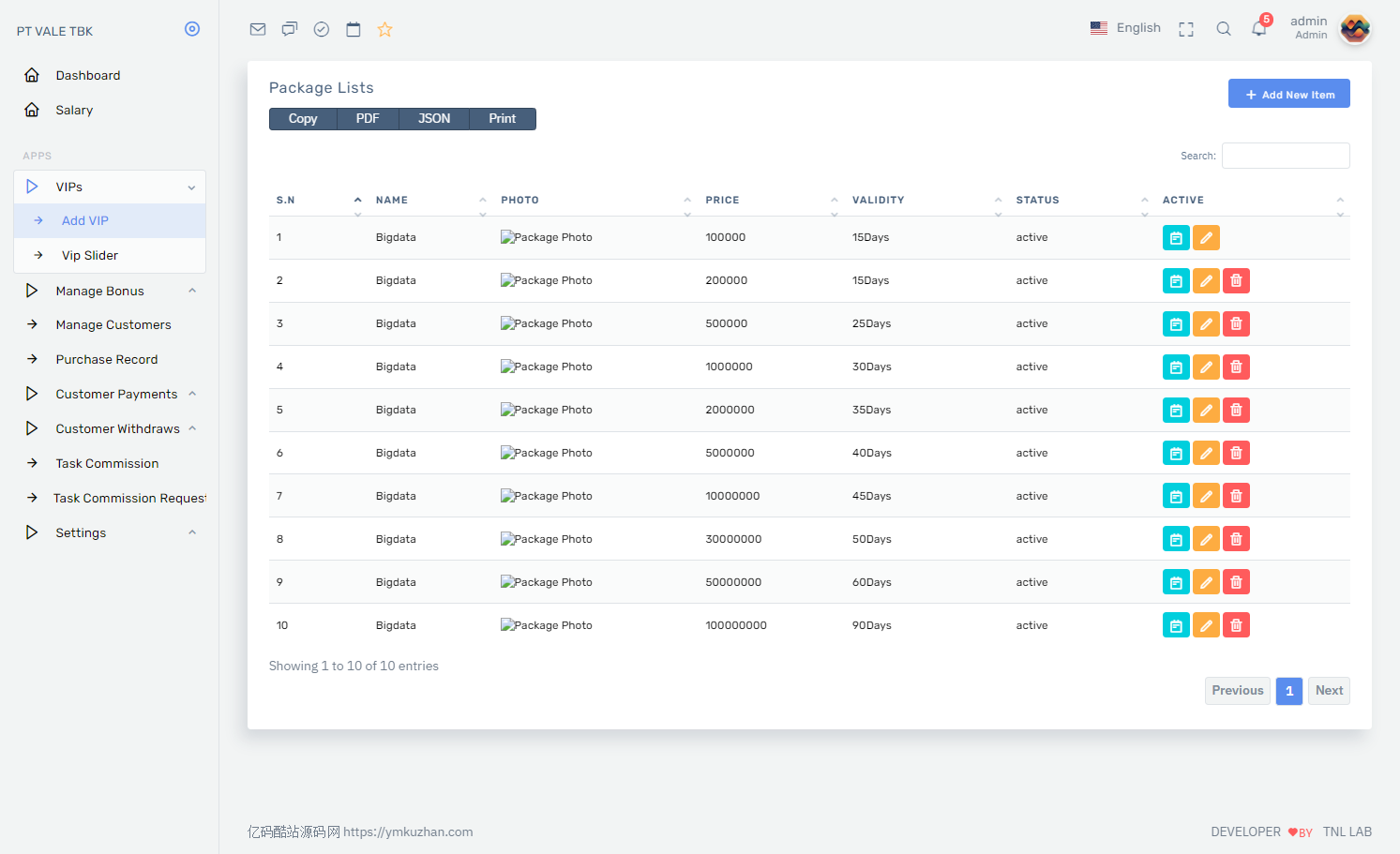Click the yellow star favorites icon
The image size is (1400, 854).
point(384,29)
